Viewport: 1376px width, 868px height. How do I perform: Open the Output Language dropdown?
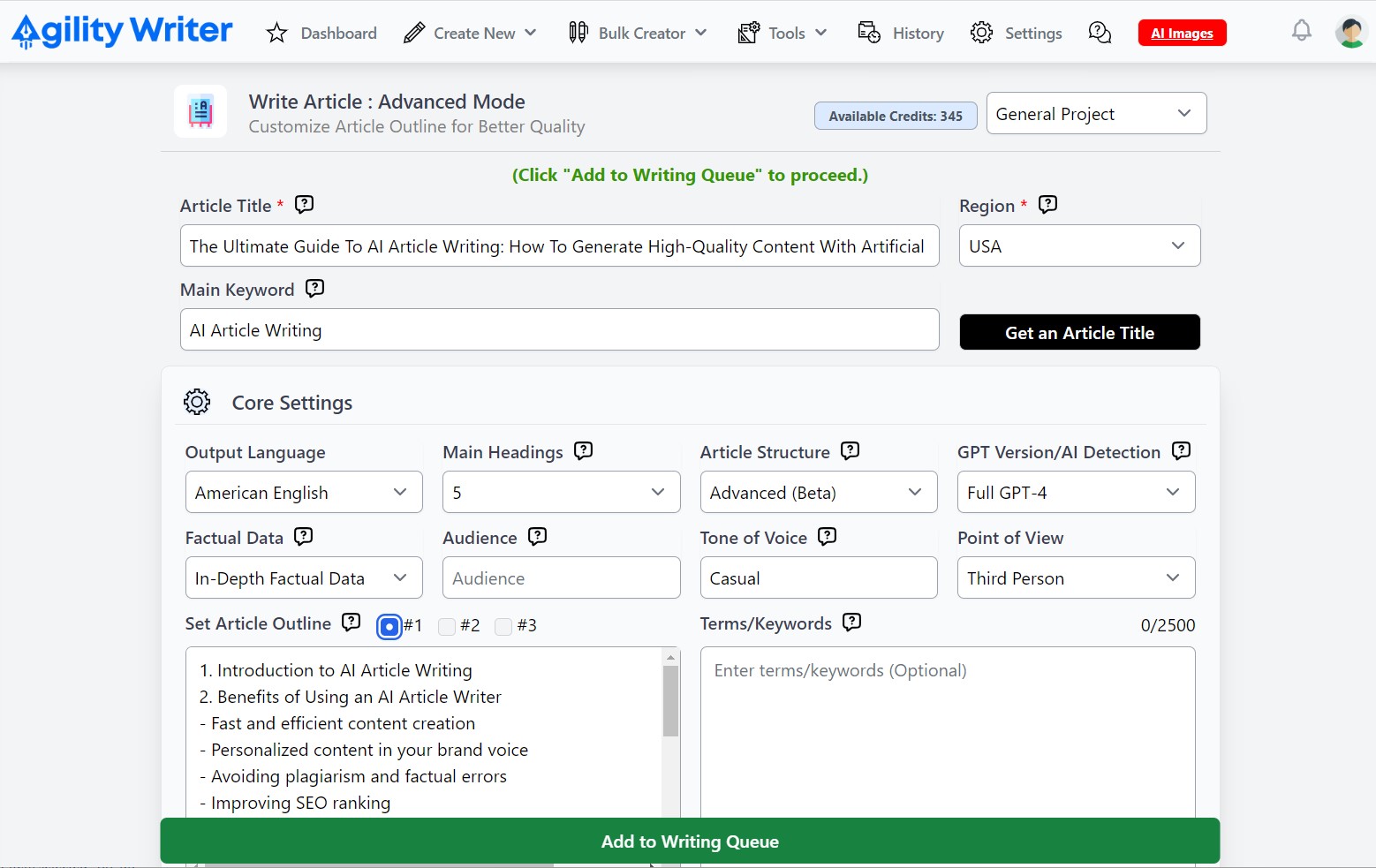303,492
